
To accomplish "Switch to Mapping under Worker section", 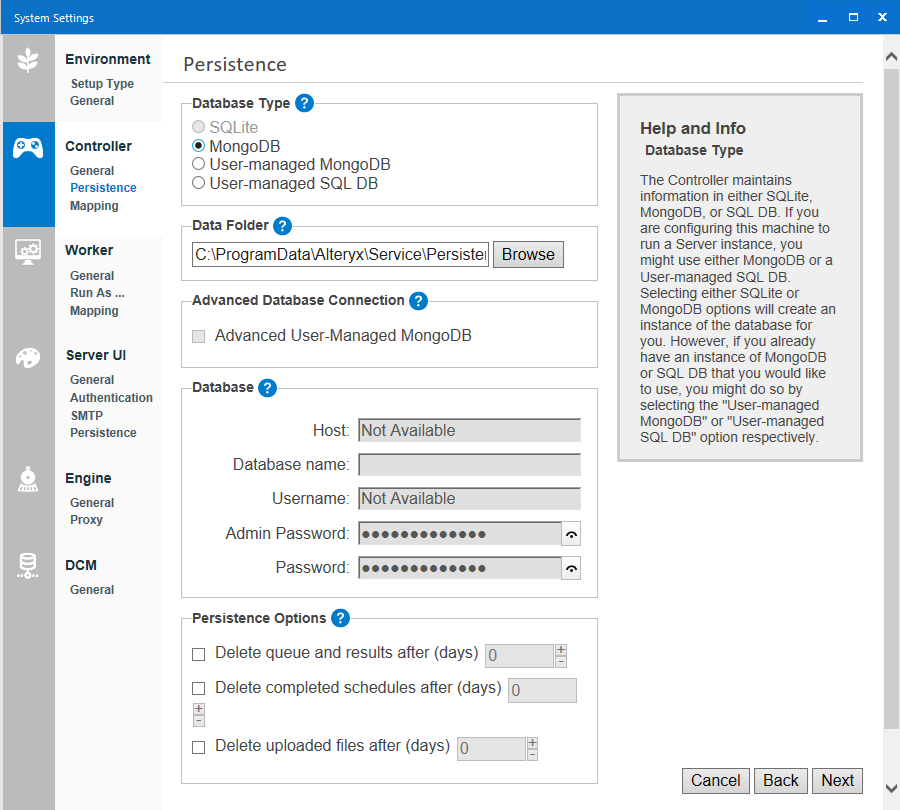I will click(x=93, y=310).
